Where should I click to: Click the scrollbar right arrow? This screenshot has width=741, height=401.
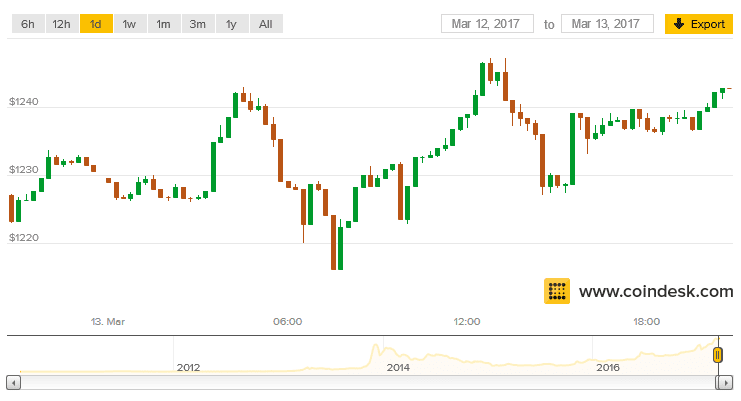point(728,382)
